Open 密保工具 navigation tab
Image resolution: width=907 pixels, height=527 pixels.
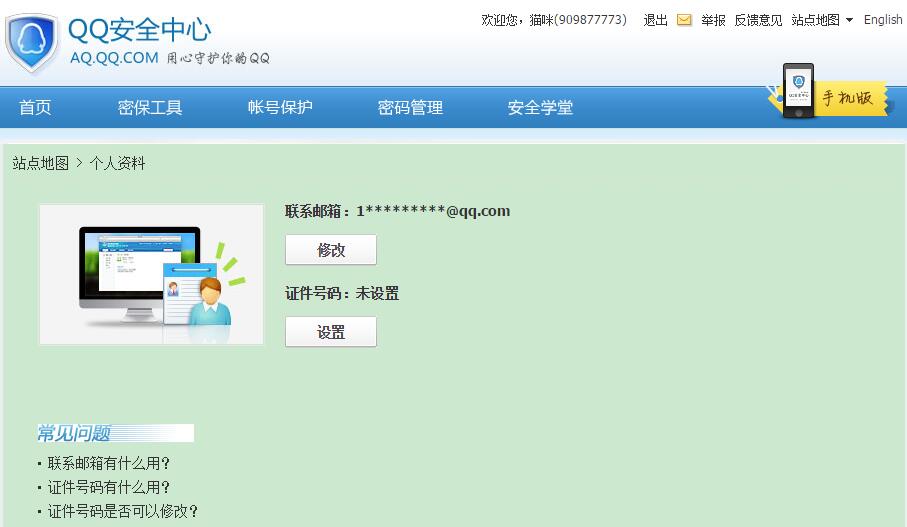pyautogui.click(x=150, y=107)
